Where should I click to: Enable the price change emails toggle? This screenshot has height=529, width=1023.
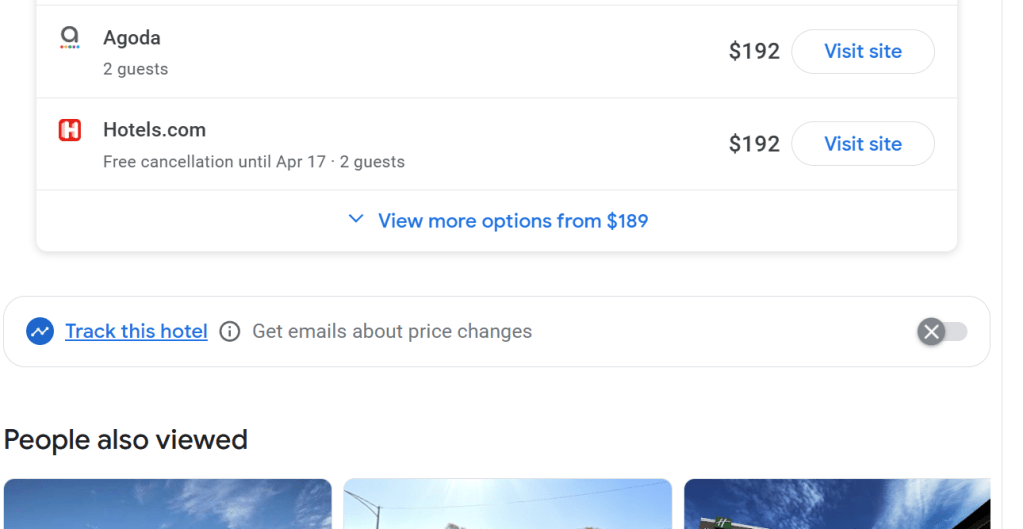coord(942,331)
